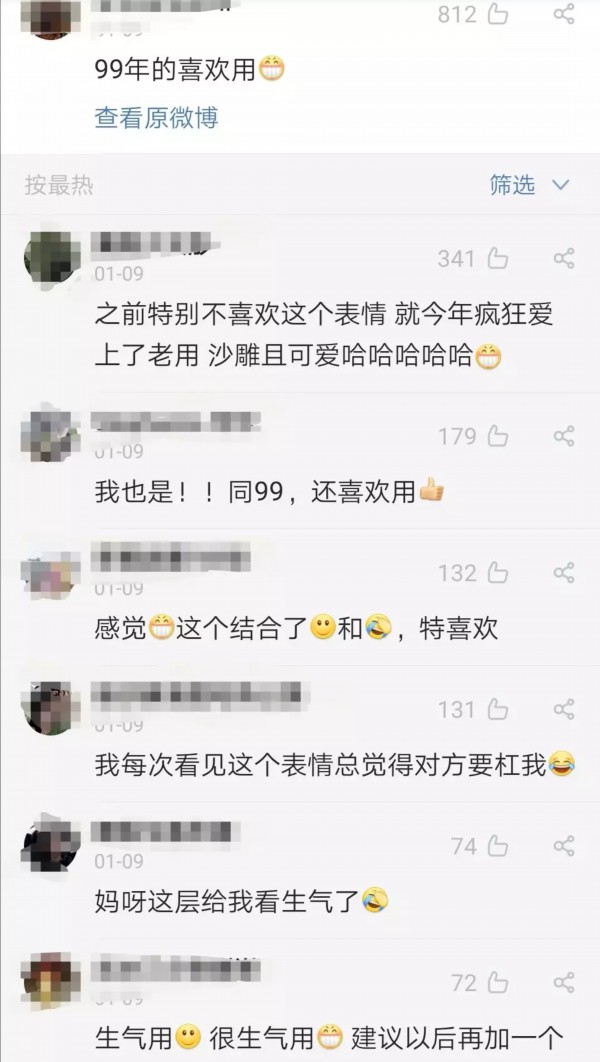Expand the chevron next to 筛选

click(x=560, y=185)
